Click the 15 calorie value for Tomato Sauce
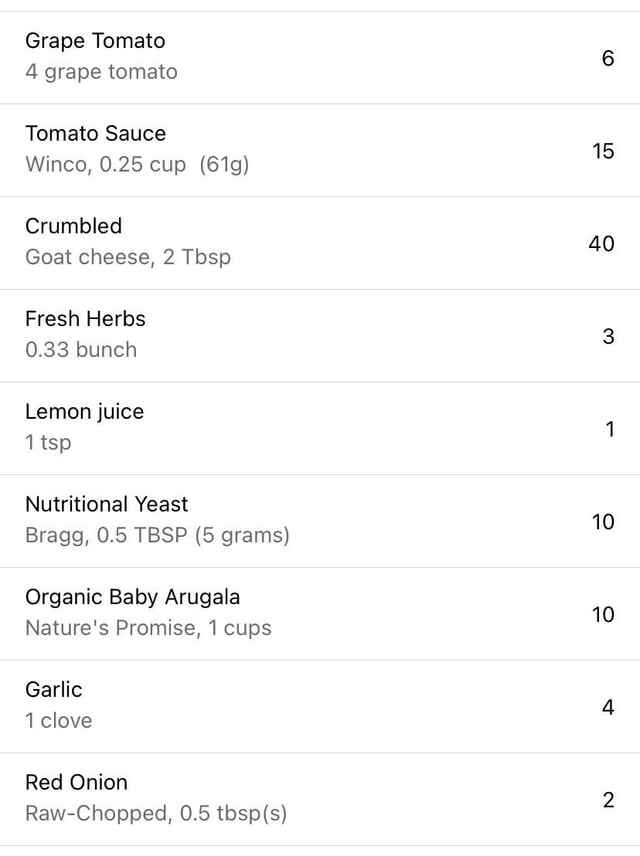 point(603,151)
